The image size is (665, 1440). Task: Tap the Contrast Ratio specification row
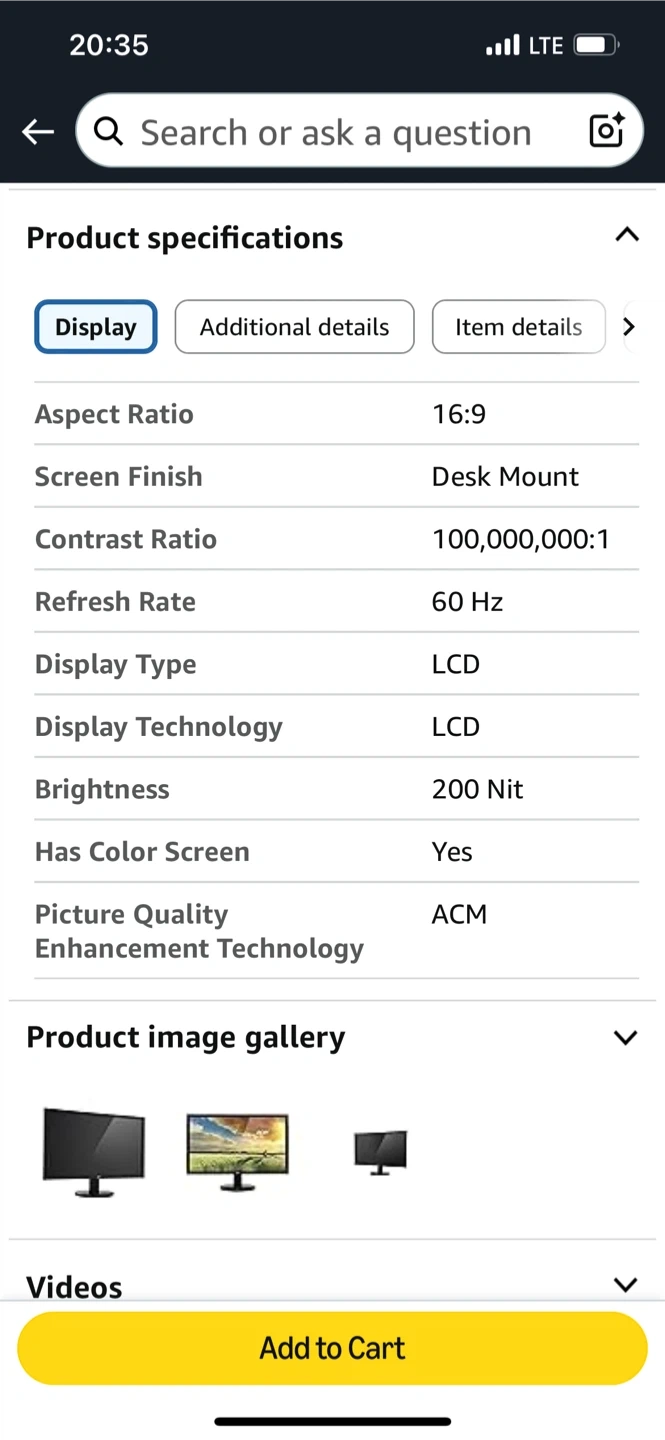[336, 539]
